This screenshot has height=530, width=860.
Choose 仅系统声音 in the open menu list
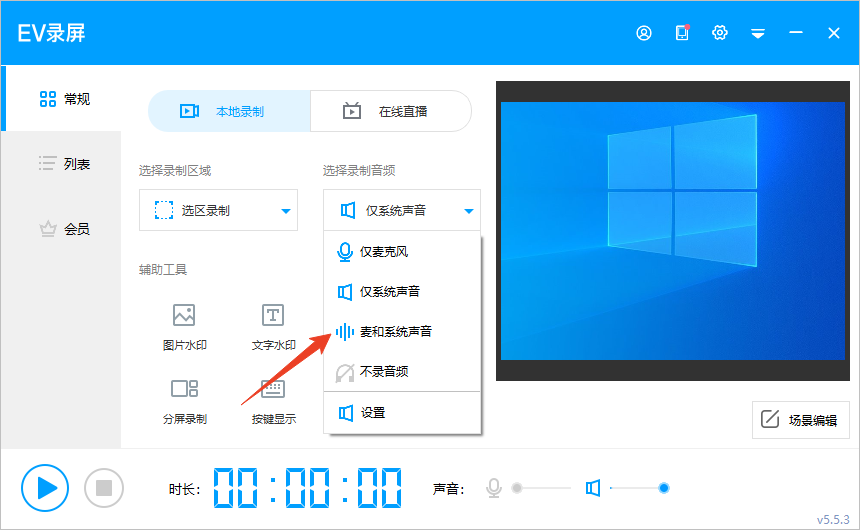402,291
